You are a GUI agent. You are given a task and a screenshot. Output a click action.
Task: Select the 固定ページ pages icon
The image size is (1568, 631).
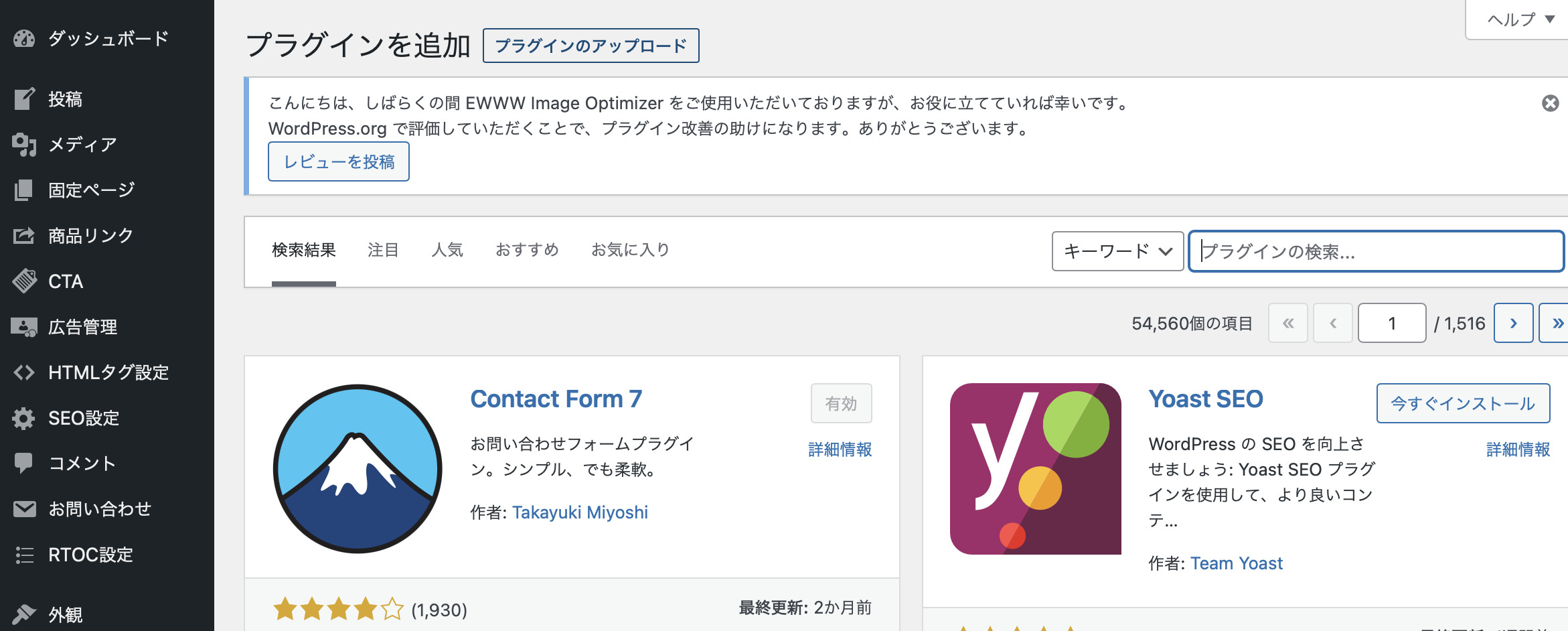pos(24,190)
